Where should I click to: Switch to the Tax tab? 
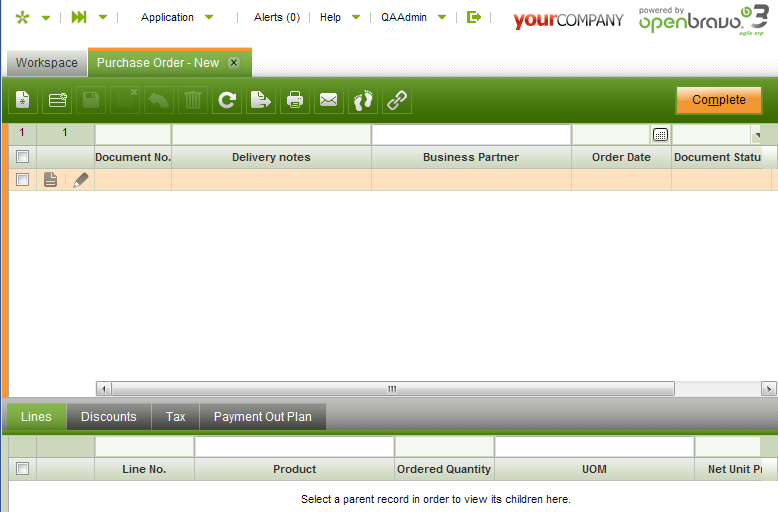[x=176, y=417]
